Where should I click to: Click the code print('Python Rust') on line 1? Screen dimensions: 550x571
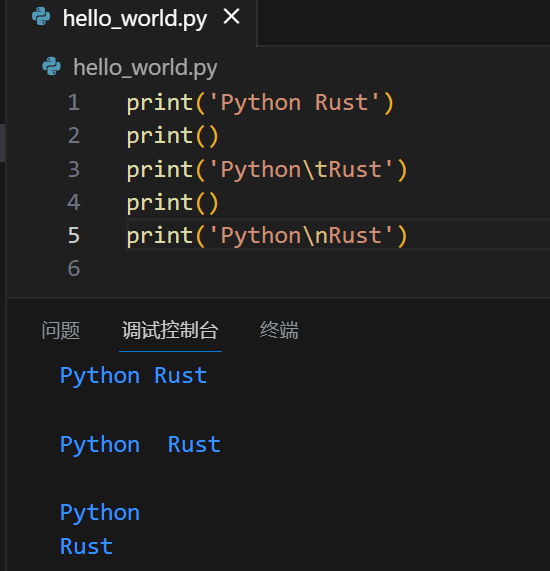[260, 103]
